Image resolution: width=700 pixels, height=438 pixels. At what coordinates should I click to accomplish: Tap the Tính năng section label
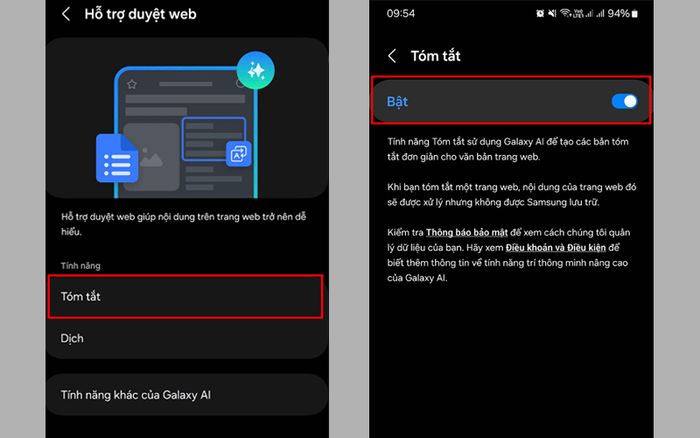coord(80,266)
